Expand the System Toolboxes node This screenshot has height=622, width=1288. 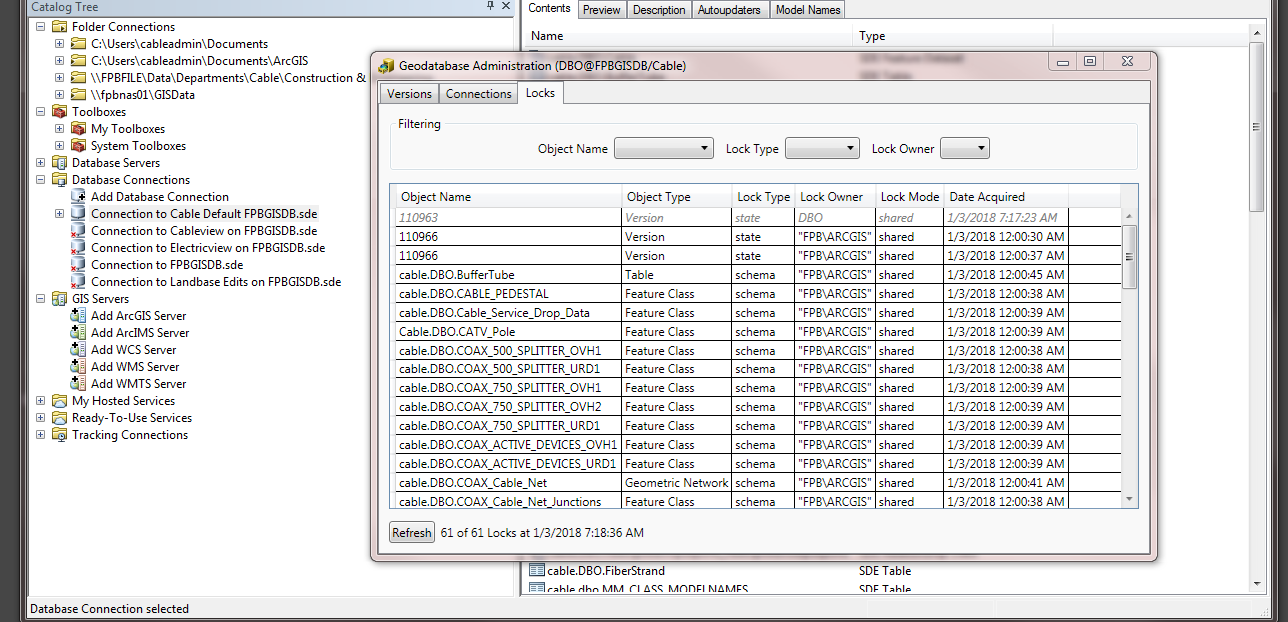pyautogui.click(x=59, y=145)
